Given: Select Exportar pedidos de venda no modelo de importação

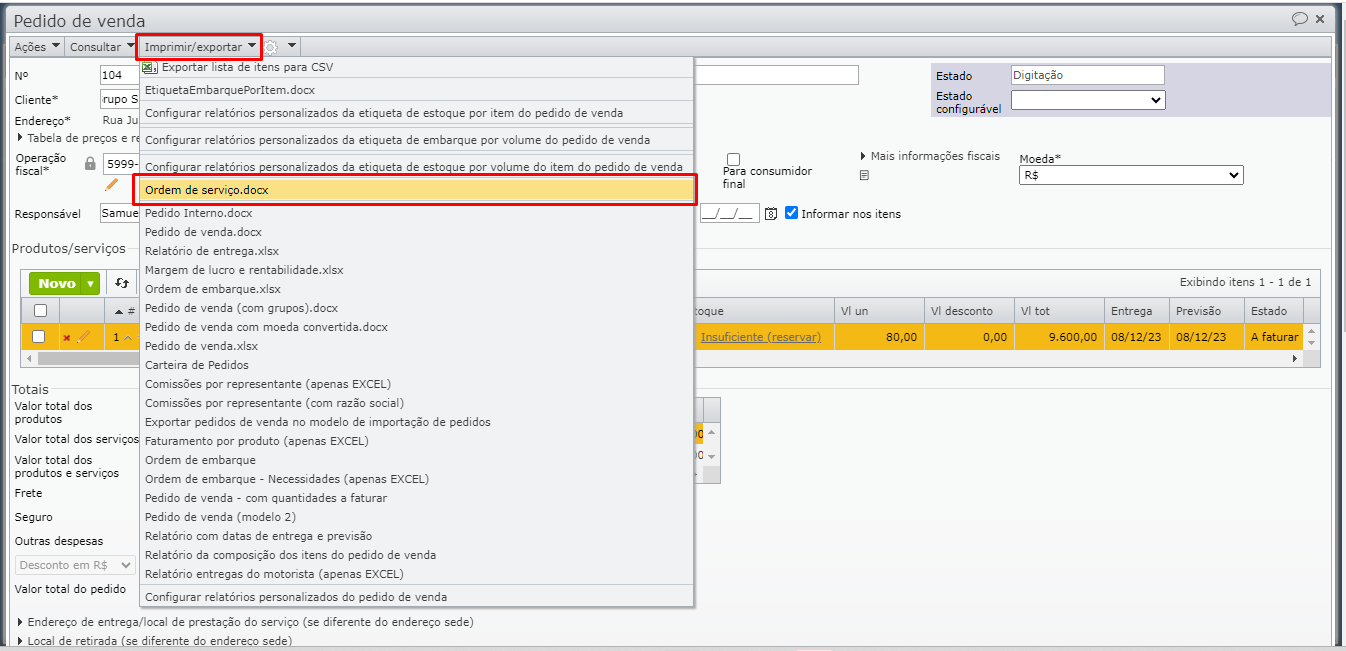Looking at the screenshot, I should pyautogui.click(x=416, y=422).
